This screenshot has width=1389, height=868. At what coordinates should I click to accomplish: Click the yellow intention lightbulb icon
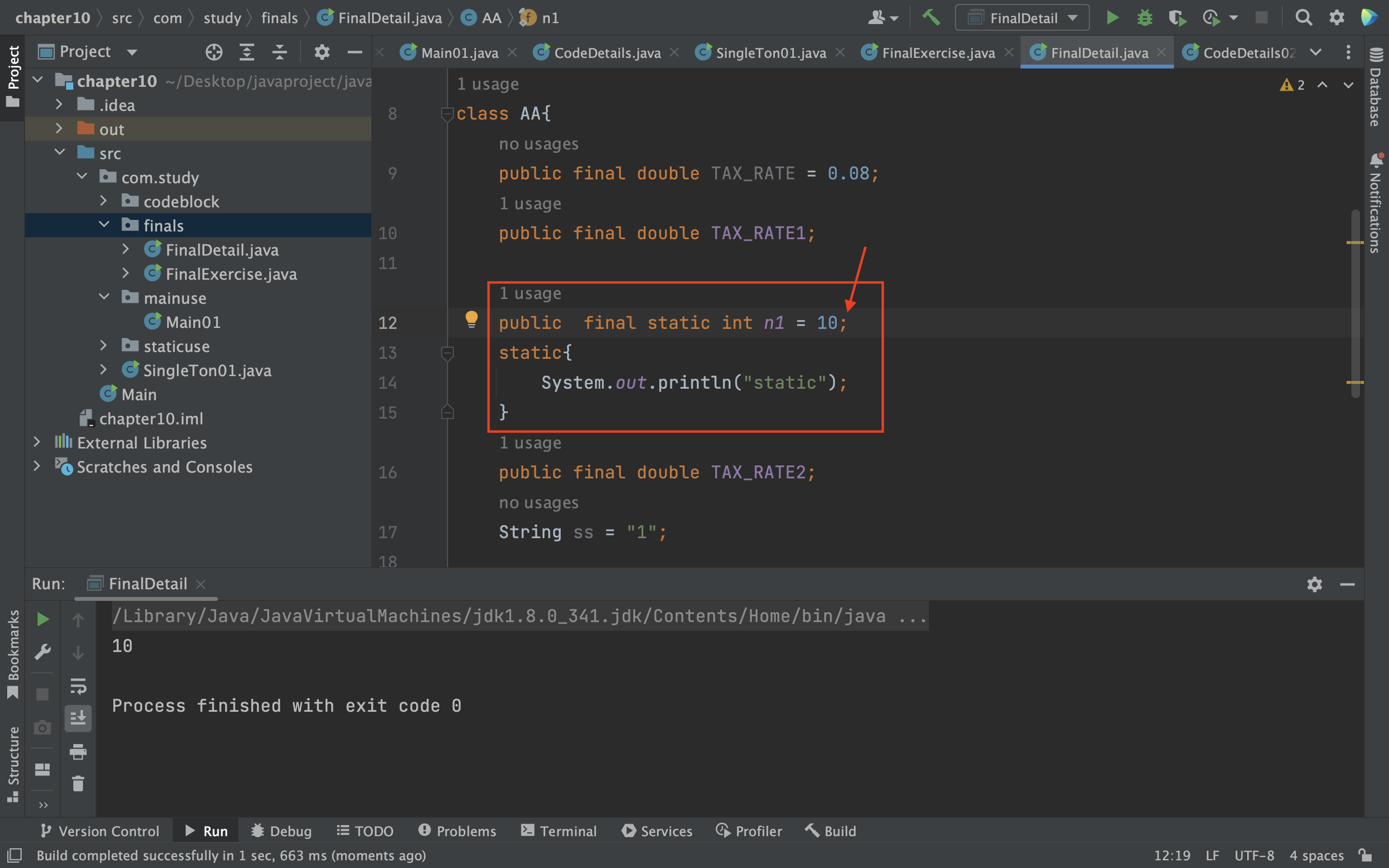471,319
